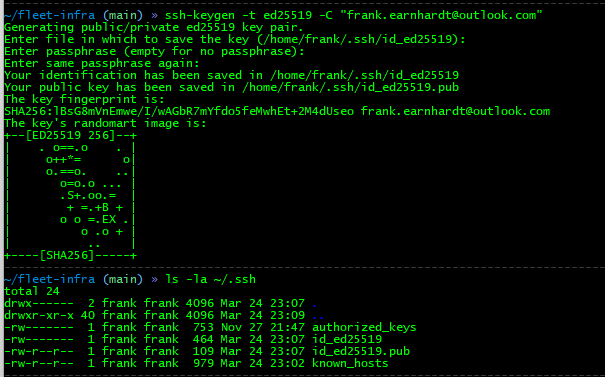Screen dimensions: 605x377
Task: Click the email in the ssh-keygen command
Action: pos(441,15)
